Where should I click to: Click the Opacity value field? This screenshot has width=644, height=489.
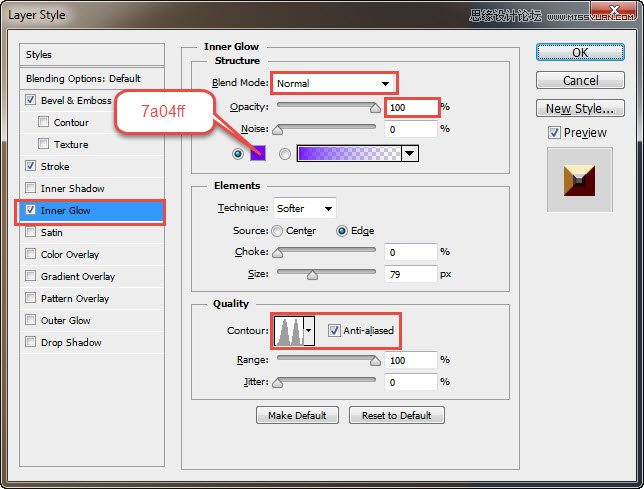[411, 108]
